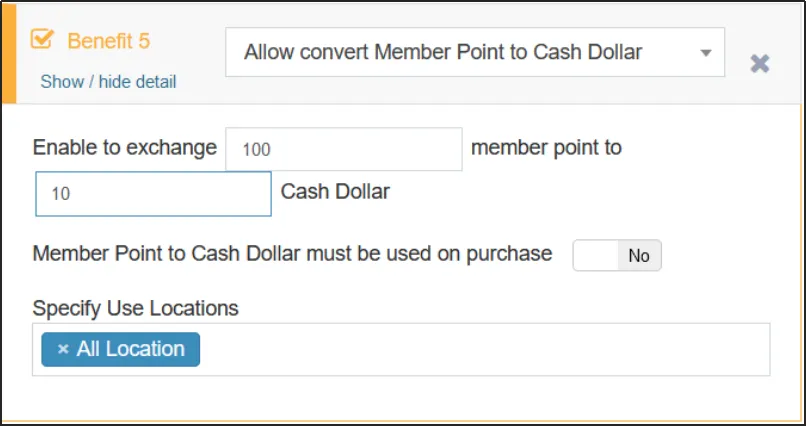Click the Show / hide detail link
806x427 pixels.
click(x=108, y=82)
